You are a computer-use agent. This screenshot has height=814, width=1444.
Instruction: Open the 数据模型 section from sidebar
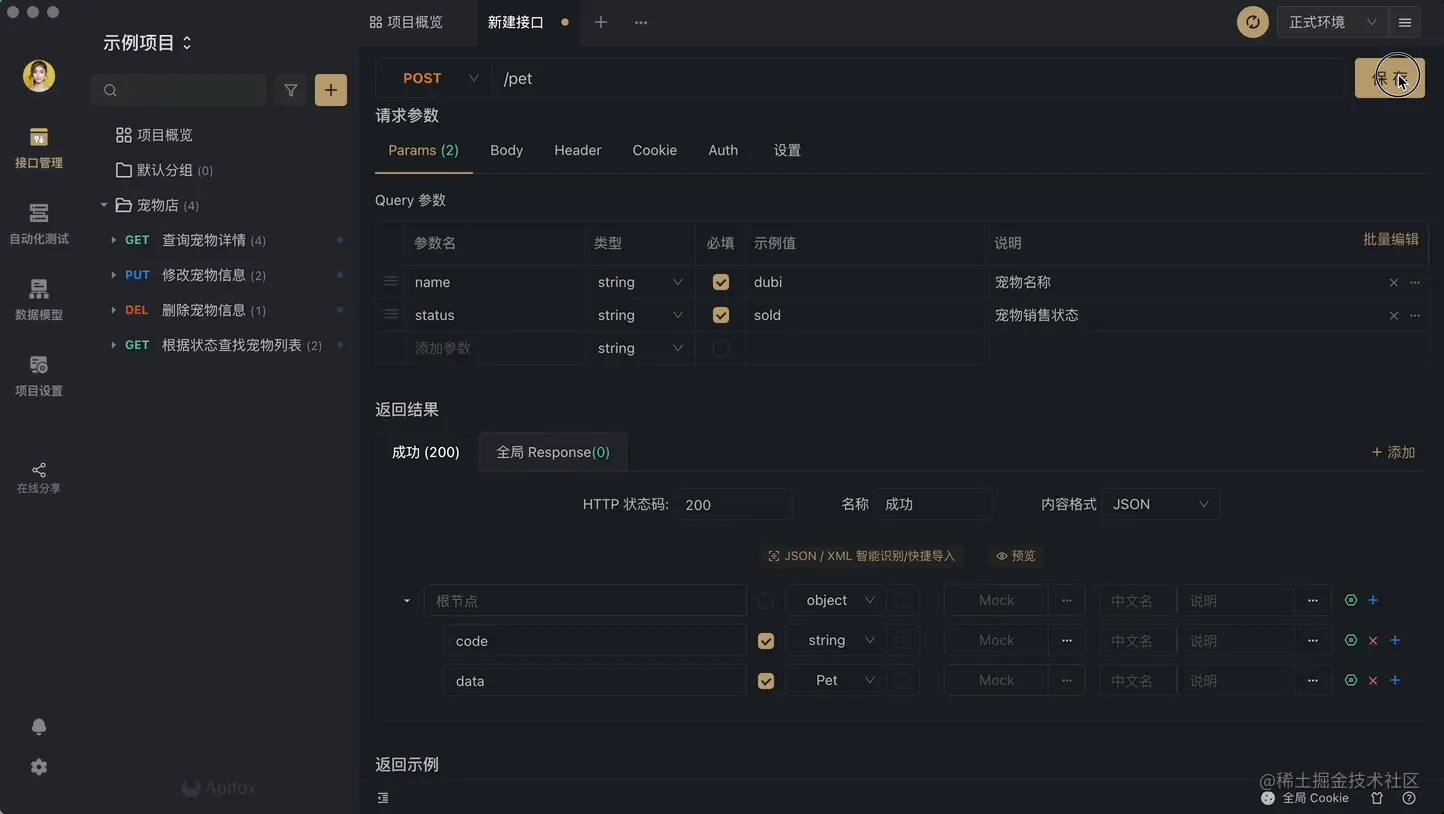point(38,298)
